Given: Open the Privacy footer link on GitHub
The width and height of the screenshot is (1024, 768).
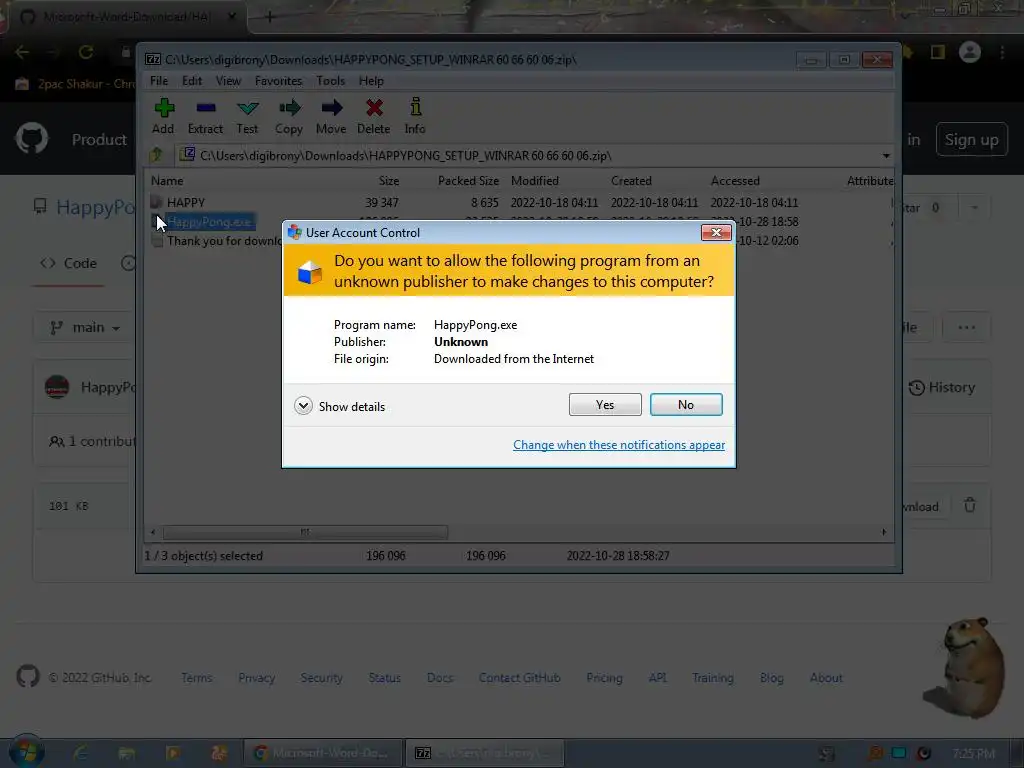Looking at the screenshot, I should (257, 678).
